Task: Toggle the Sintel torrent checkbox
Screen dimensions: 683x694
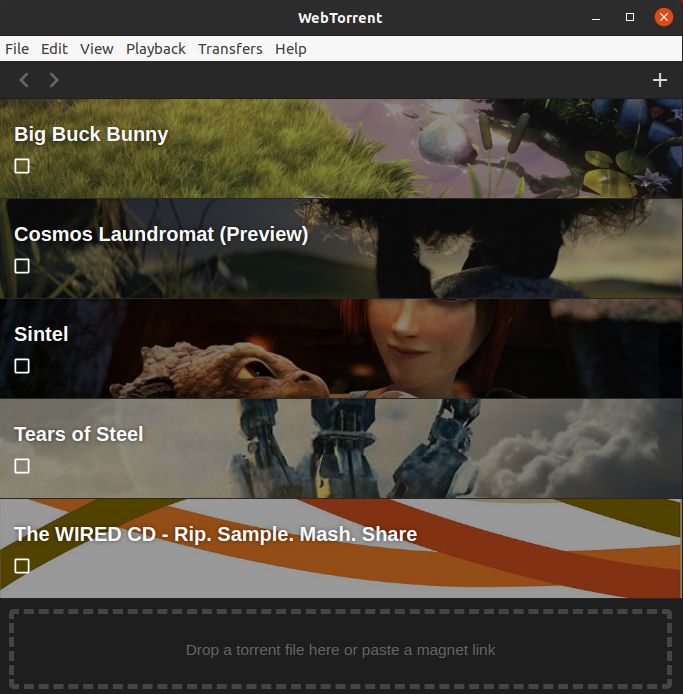Action: tap(22, 366)
